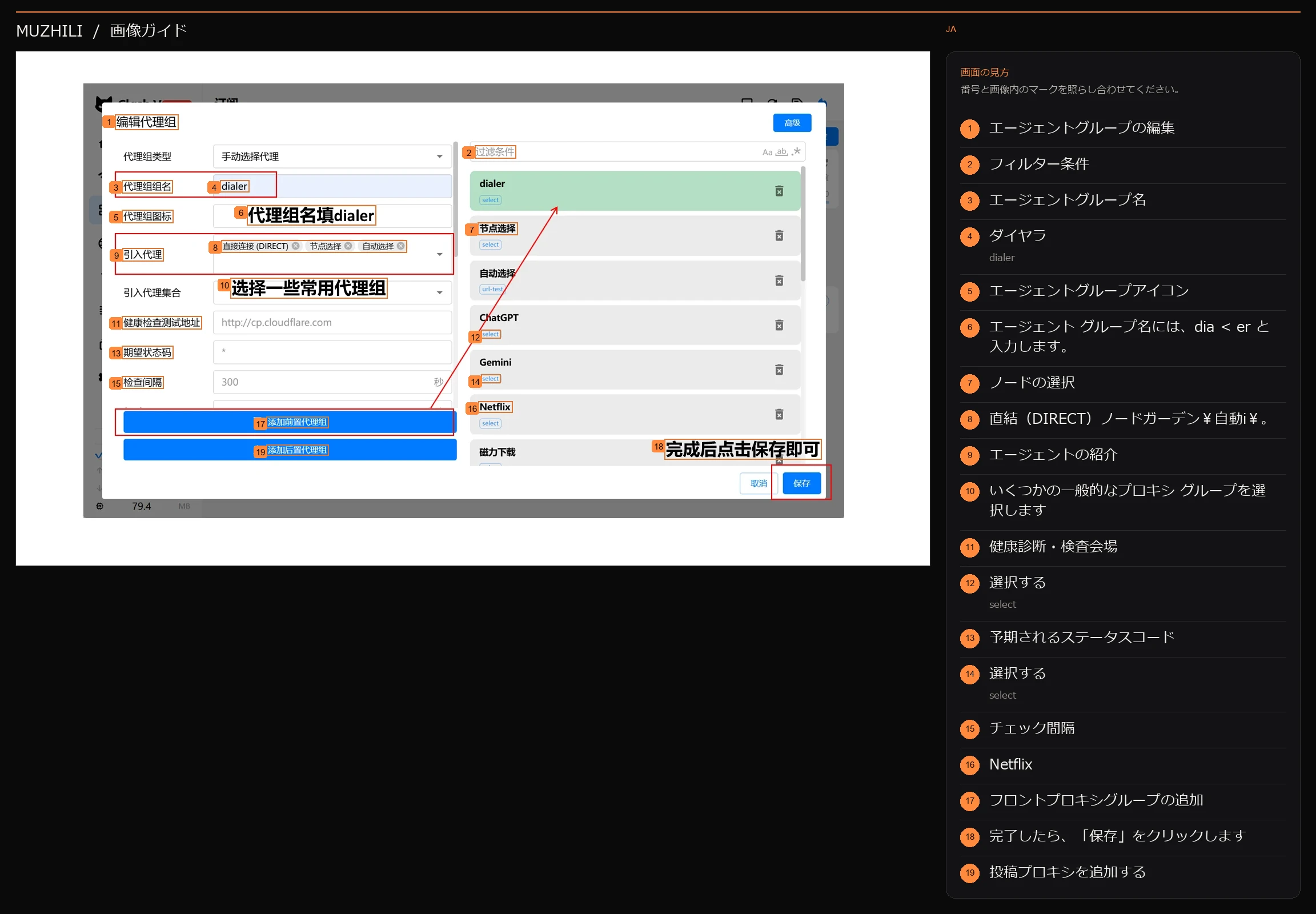Expand the 引入代理 dropdown arrow
The width and height of the screenshot is (1316, 914).
439,254
